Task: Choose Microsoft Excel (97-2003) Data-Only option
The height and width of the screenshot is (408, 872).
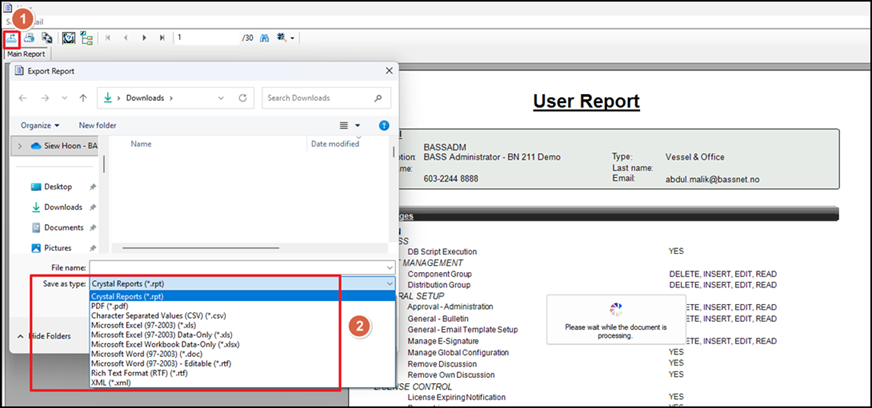Action: [242, 335]
